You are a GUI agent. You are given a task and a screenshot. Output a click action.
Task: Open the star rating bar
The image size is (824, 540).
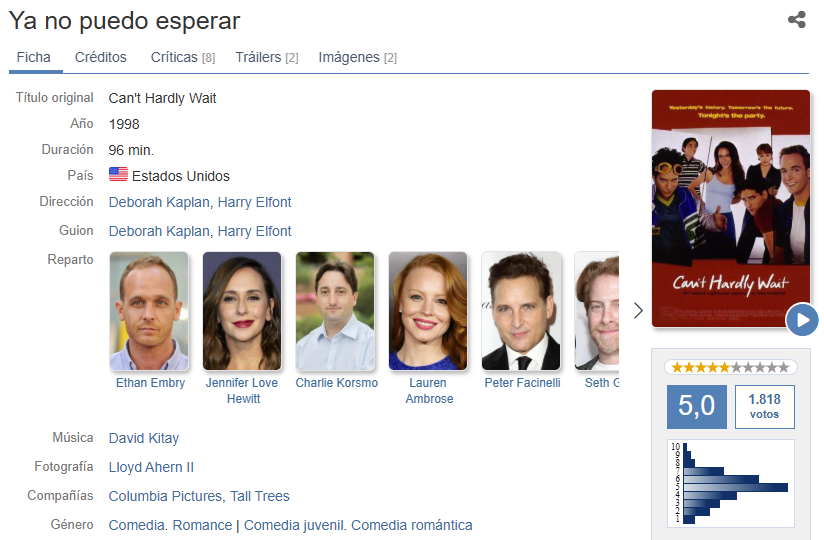tap(730, 367)
